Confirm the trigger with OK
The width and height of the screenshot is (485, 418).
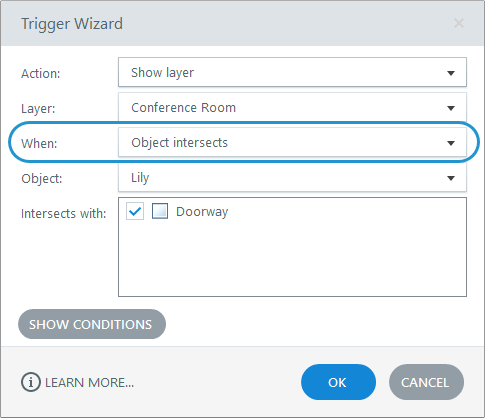[338, 382]
